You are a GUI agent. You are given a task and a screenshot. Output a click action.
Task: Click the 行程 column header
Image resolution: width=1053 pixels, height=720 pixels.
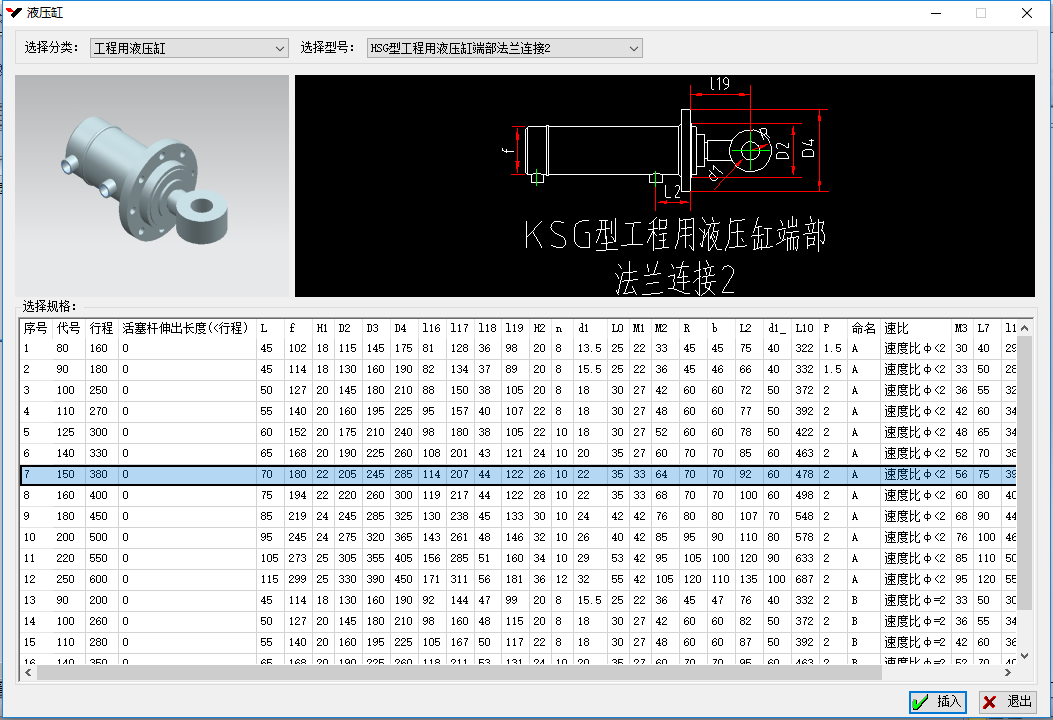tap(102, 328)
